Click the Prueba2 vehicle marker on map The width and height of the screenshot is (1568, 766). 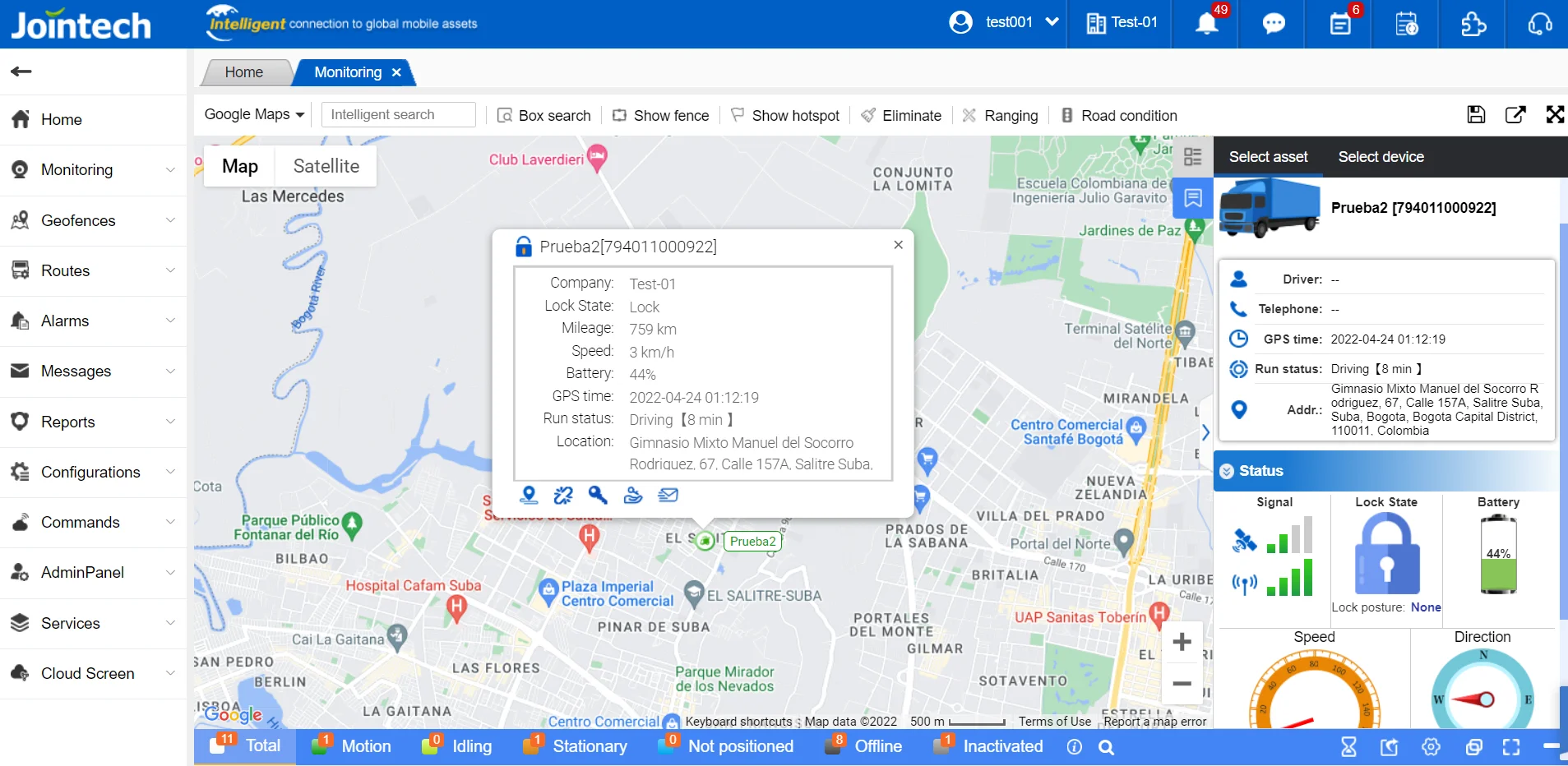coord(705,540)
